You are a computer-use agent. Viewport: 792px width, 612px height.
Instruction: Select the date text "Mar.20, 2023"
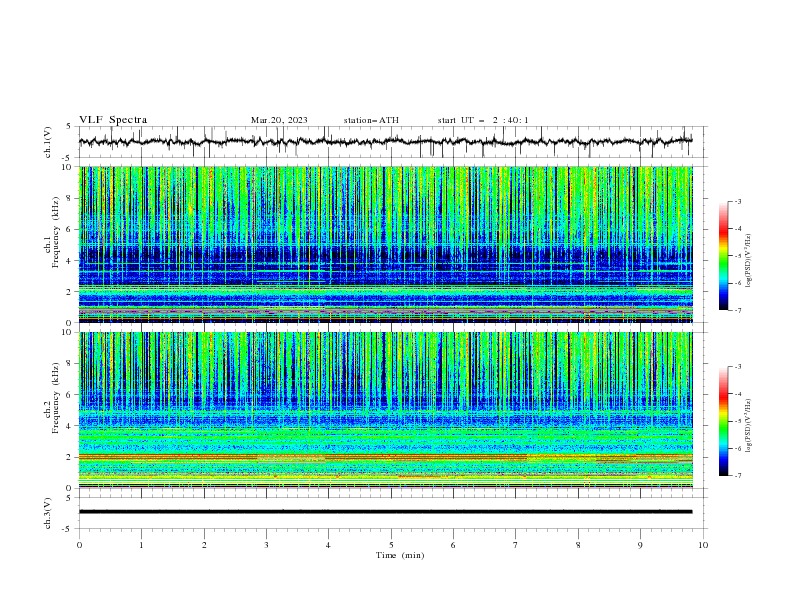[x=279, y=120]
